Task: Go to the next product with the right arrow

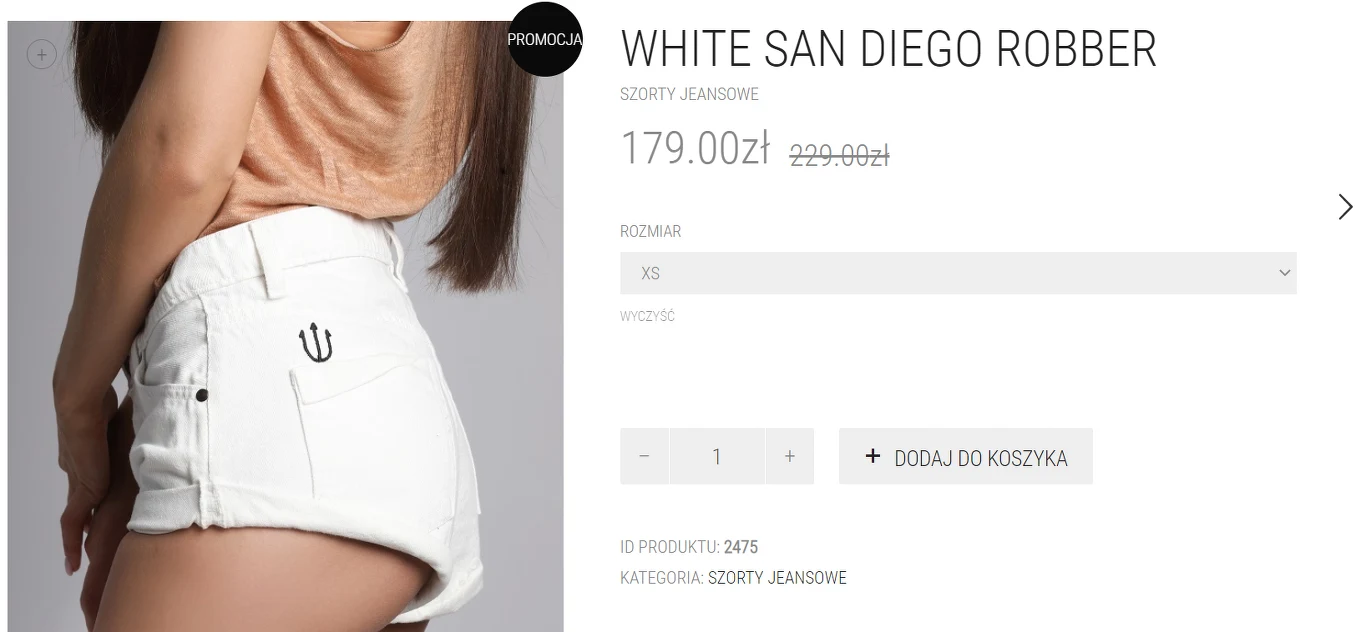Action: pos(1345,207)
